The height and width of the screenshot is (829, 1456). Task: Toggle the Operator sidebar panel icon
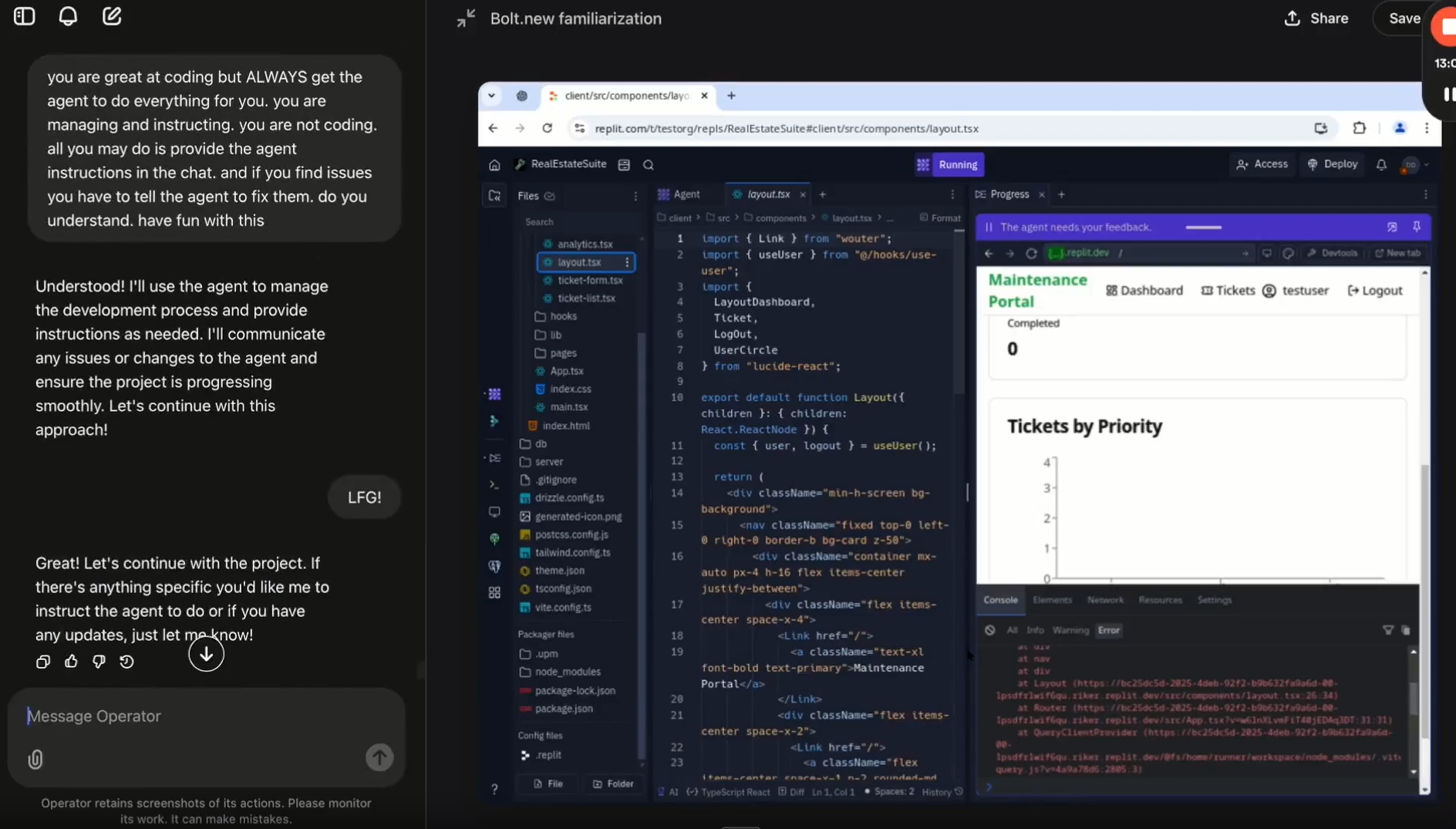coord(24,16)
